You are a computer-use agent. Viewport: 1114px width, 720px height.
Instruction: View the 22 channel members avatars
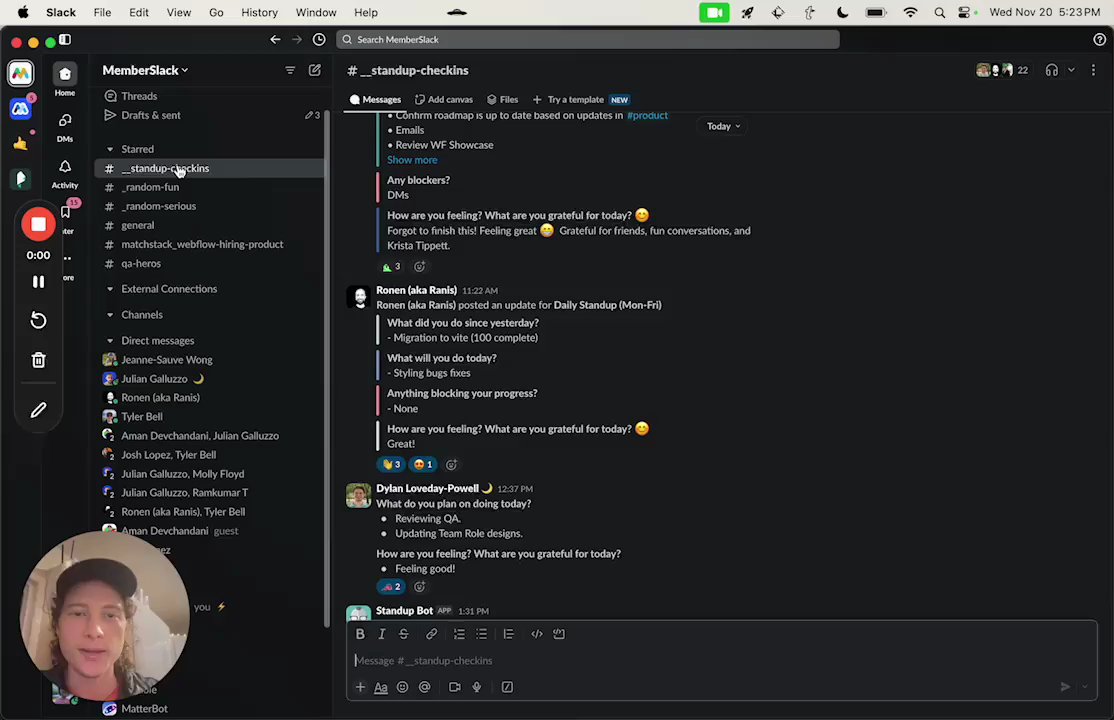click(x=1002, y=70)
